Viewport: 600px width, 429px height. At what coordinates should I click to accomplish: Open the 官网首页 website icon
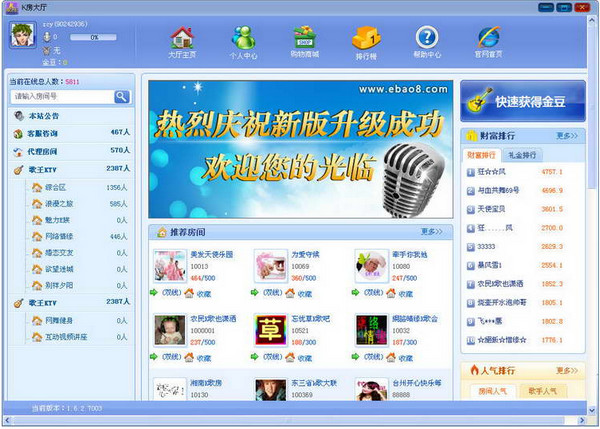tap(489, 41)
